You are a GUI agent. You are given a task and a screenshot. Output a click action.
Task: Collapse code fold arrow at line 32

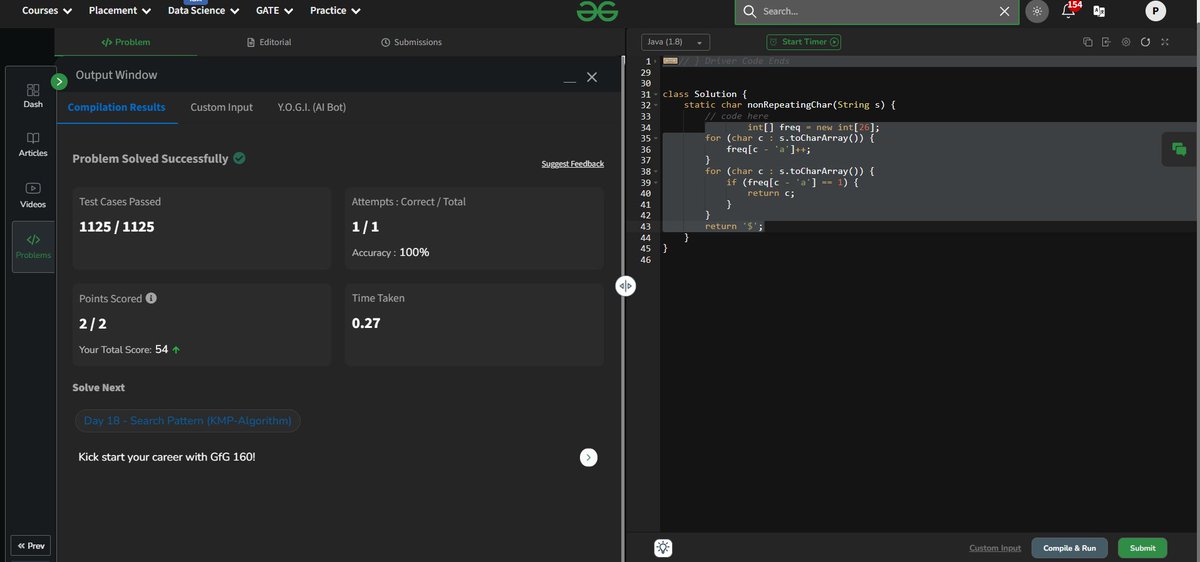[x=656, y=105]
